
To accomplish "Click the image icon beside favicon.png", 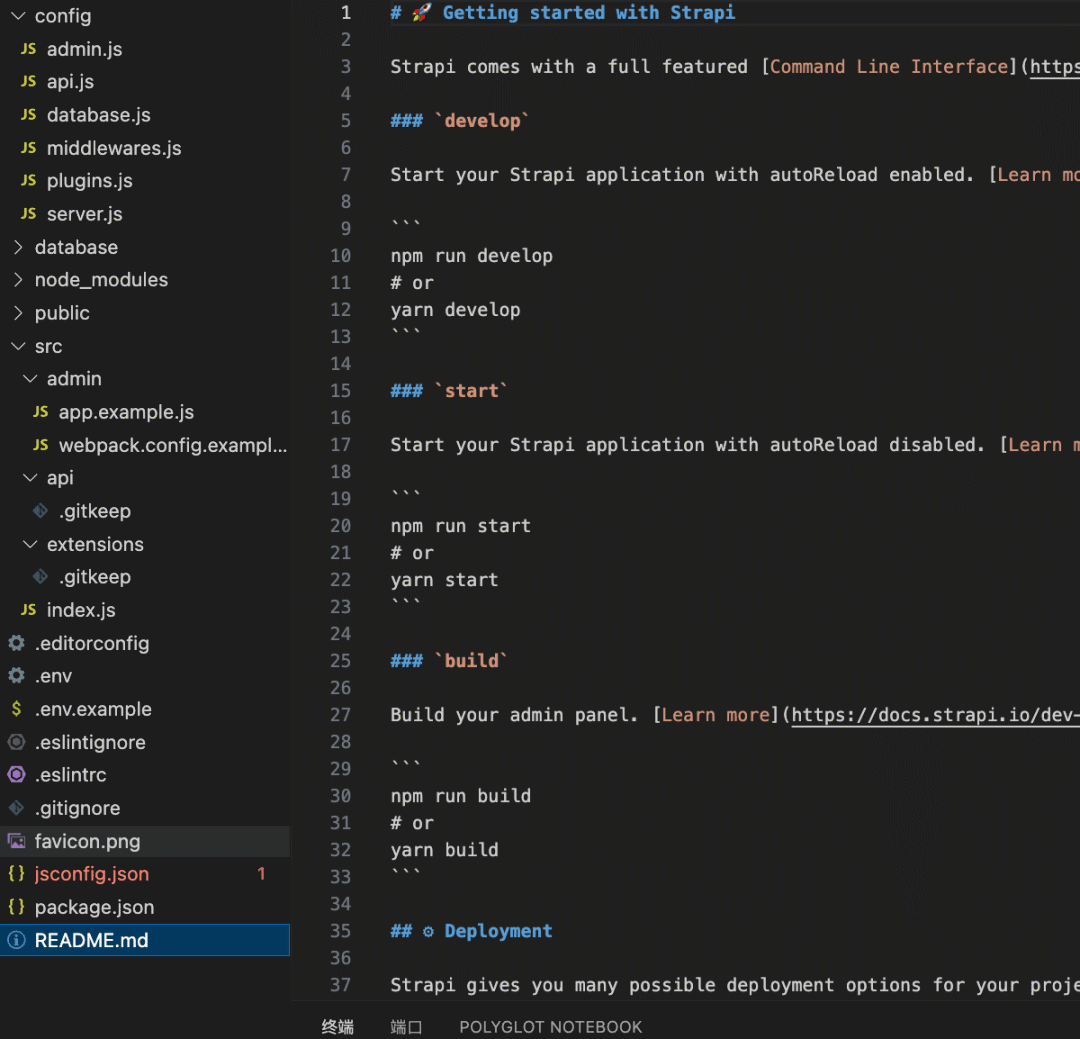I will click(16, 841).
